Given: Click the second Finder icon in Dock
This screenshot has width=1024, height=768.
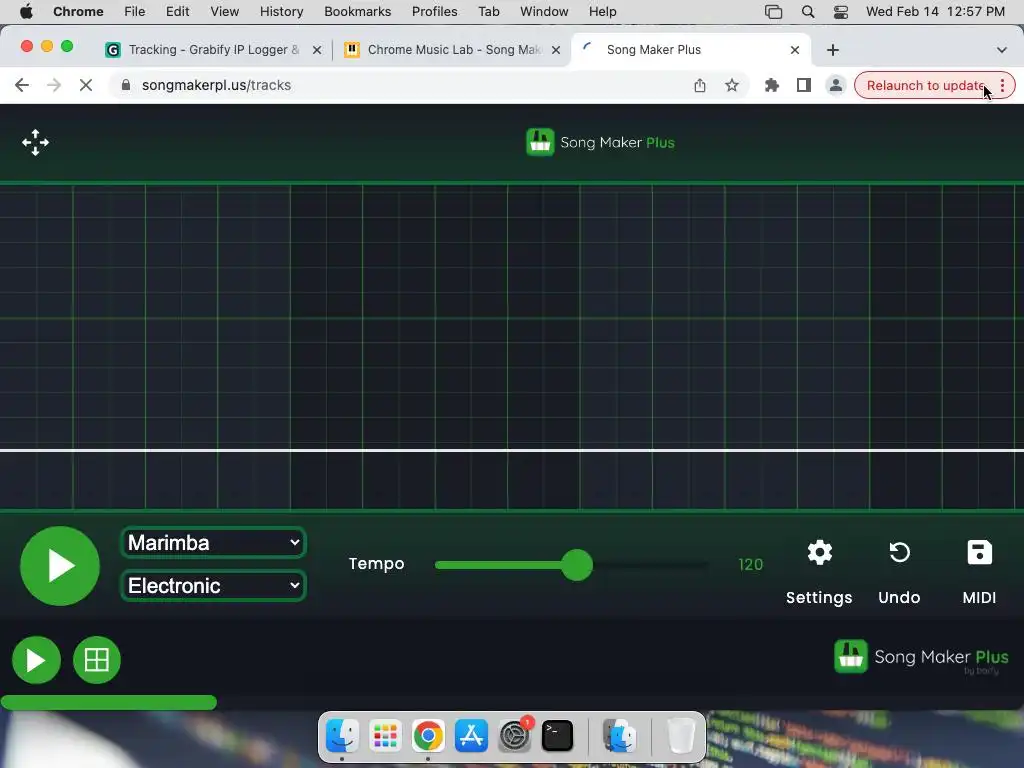Looking at the screenshot, I should (620, 736).
